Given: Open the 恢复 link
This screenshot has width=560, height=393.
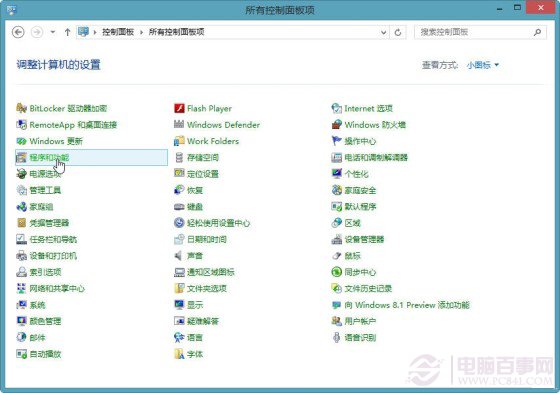Looking at the screenshot, I should [x=195, y=190].
